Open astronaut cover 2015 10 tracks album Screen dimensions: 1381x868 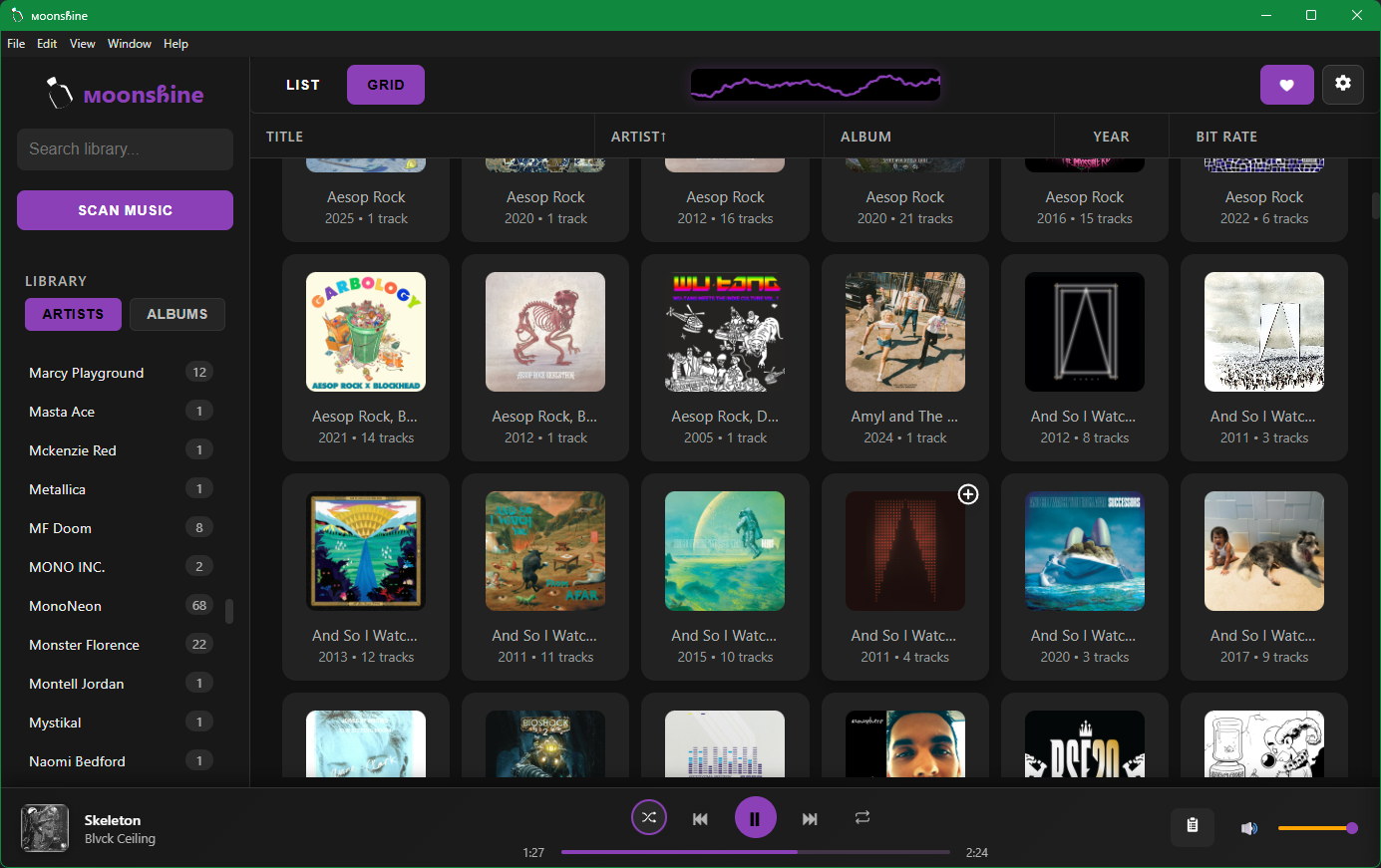coord(725,551)
